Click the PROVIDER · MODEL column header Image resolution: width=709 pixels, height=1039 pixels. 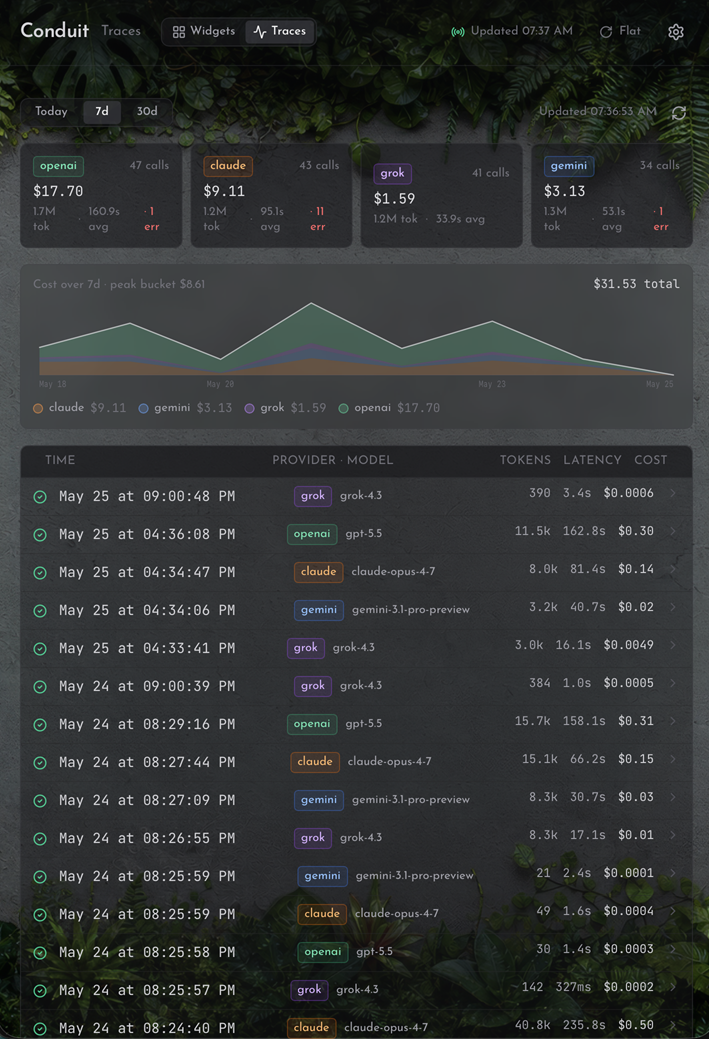333,460
